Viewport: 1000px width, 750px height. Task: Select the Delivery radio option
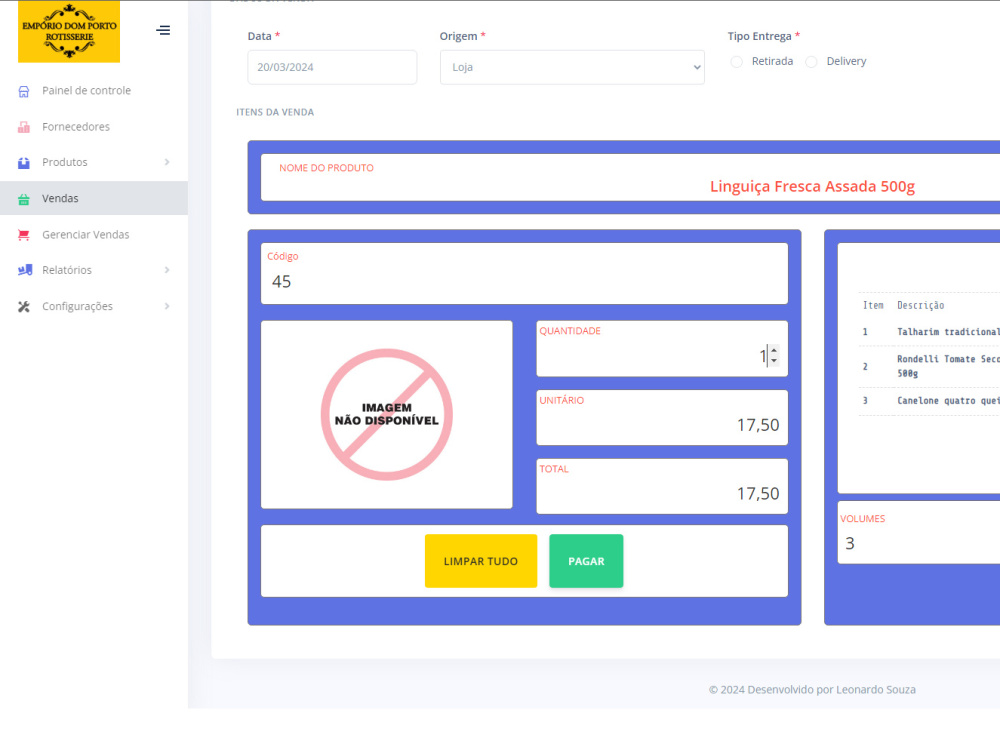pos(811,61)
